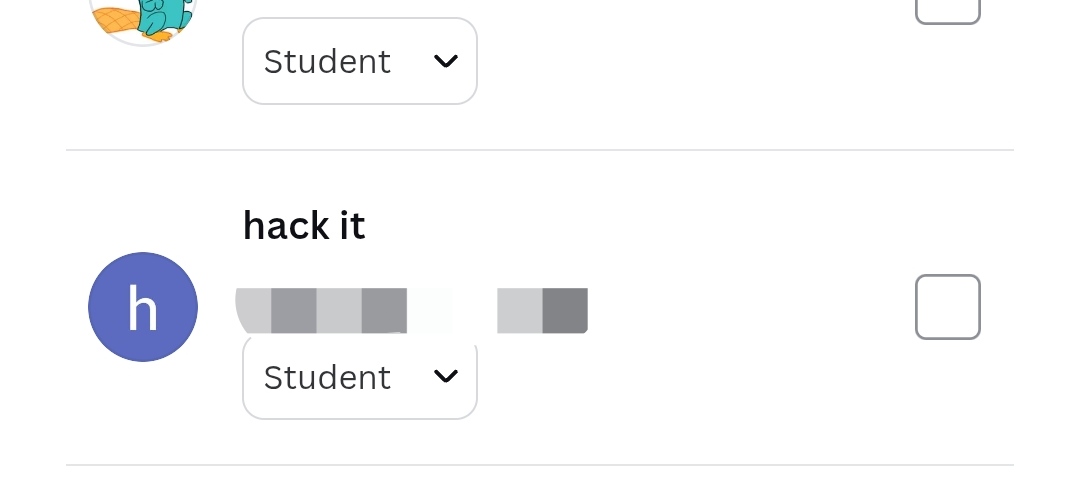
Task: Expand the role options for hack it
Action: [359, 377]
